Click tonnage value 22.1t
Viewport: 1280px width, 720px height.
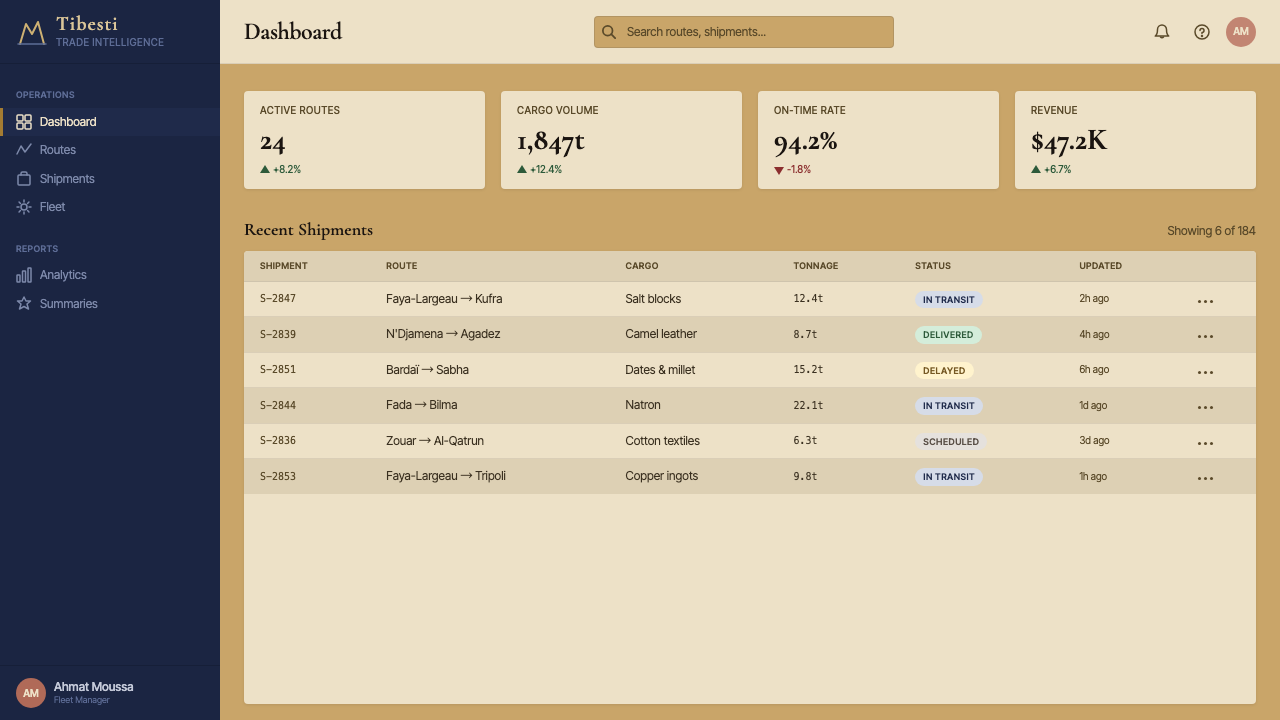coord(808,405)
